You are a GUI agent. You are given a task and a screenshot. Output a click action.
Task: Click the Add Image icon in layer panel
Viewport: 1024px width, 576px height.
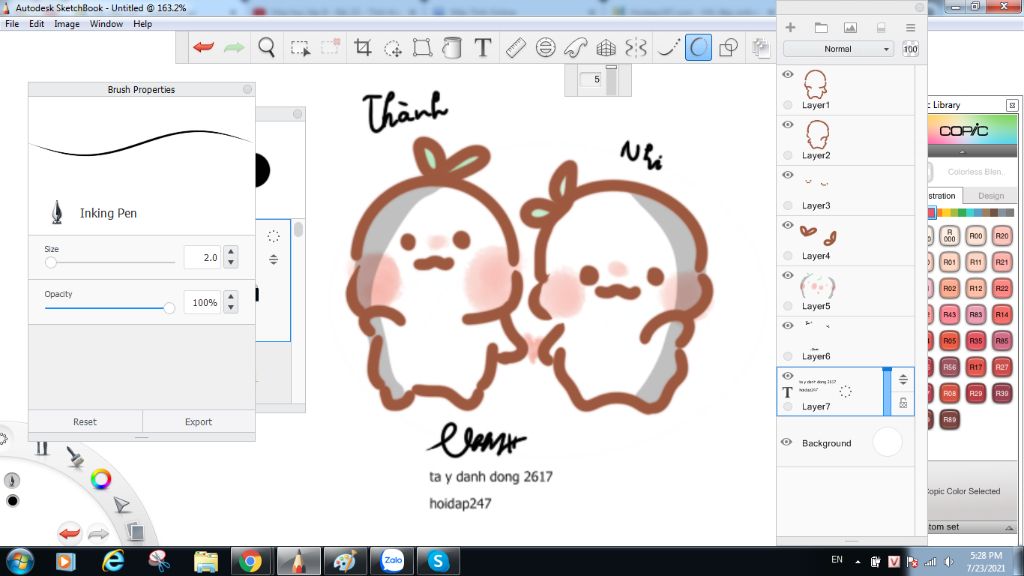pos(850,27)
